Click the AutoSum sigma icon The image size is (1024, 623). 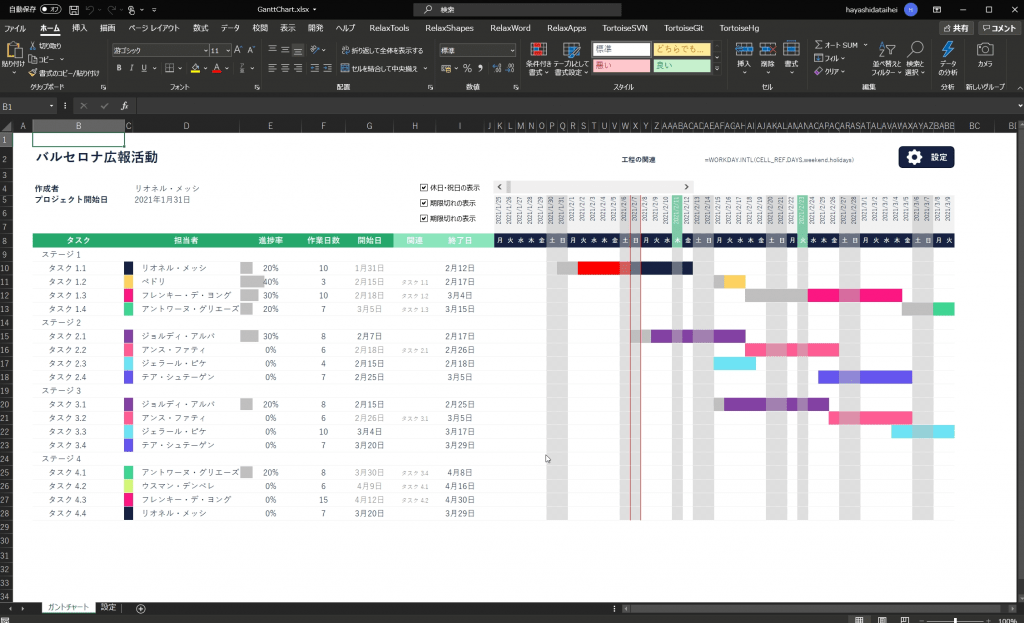819,45
